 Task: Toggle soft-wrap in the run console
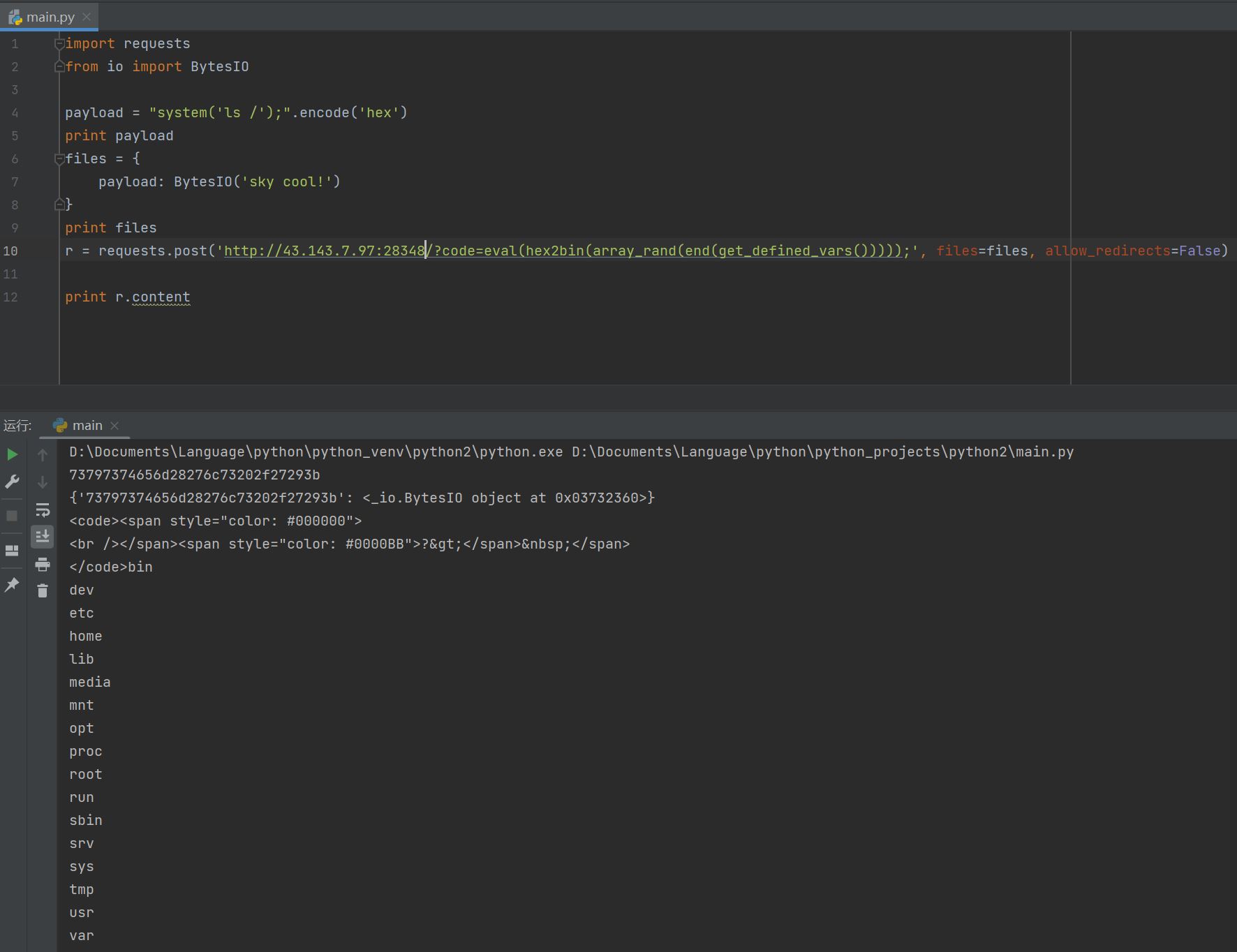(43, 510)
